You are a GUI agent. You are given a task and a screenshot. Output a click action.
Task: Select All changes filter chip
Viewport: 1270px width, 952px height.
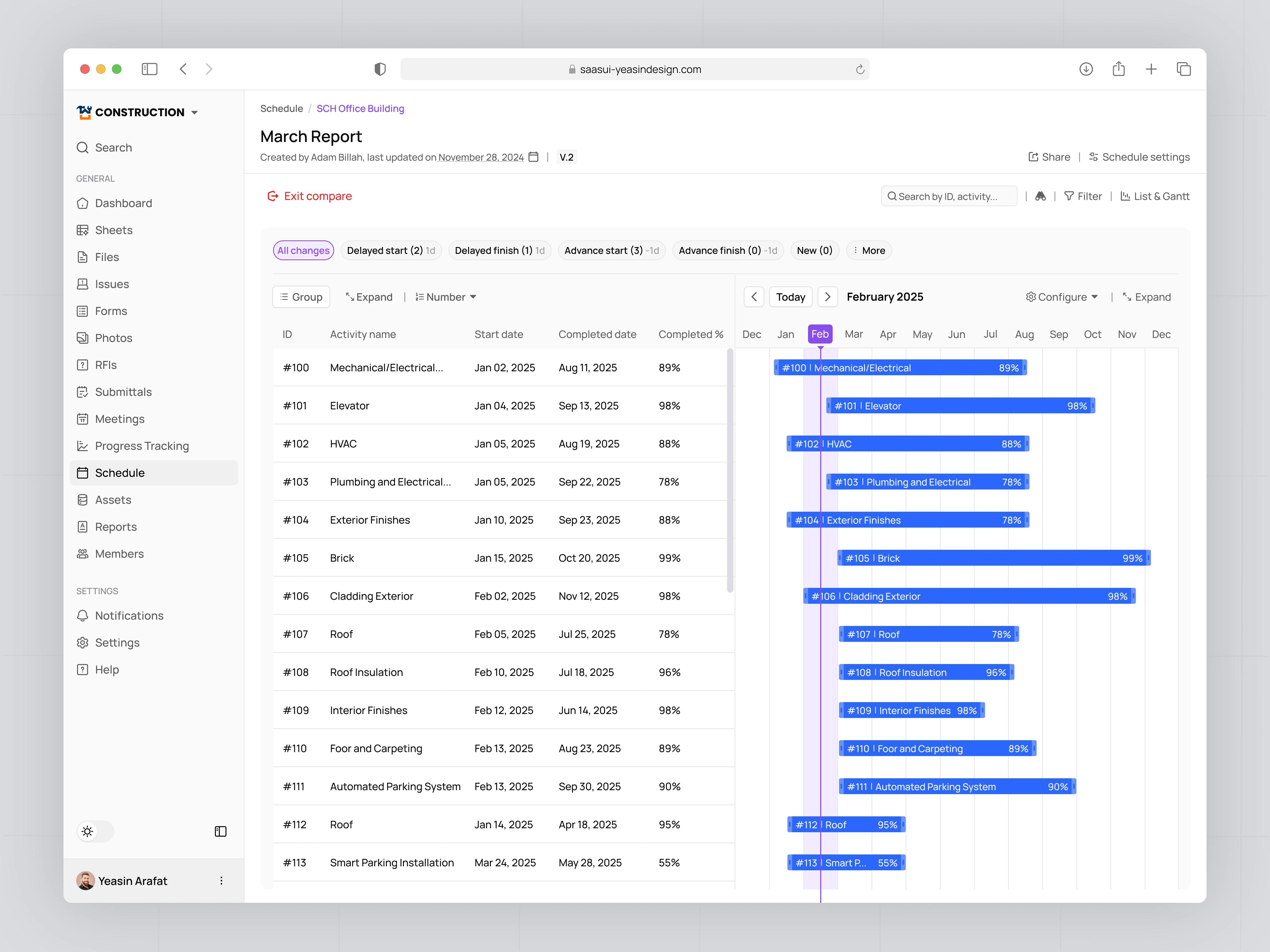tap(303, 250)
